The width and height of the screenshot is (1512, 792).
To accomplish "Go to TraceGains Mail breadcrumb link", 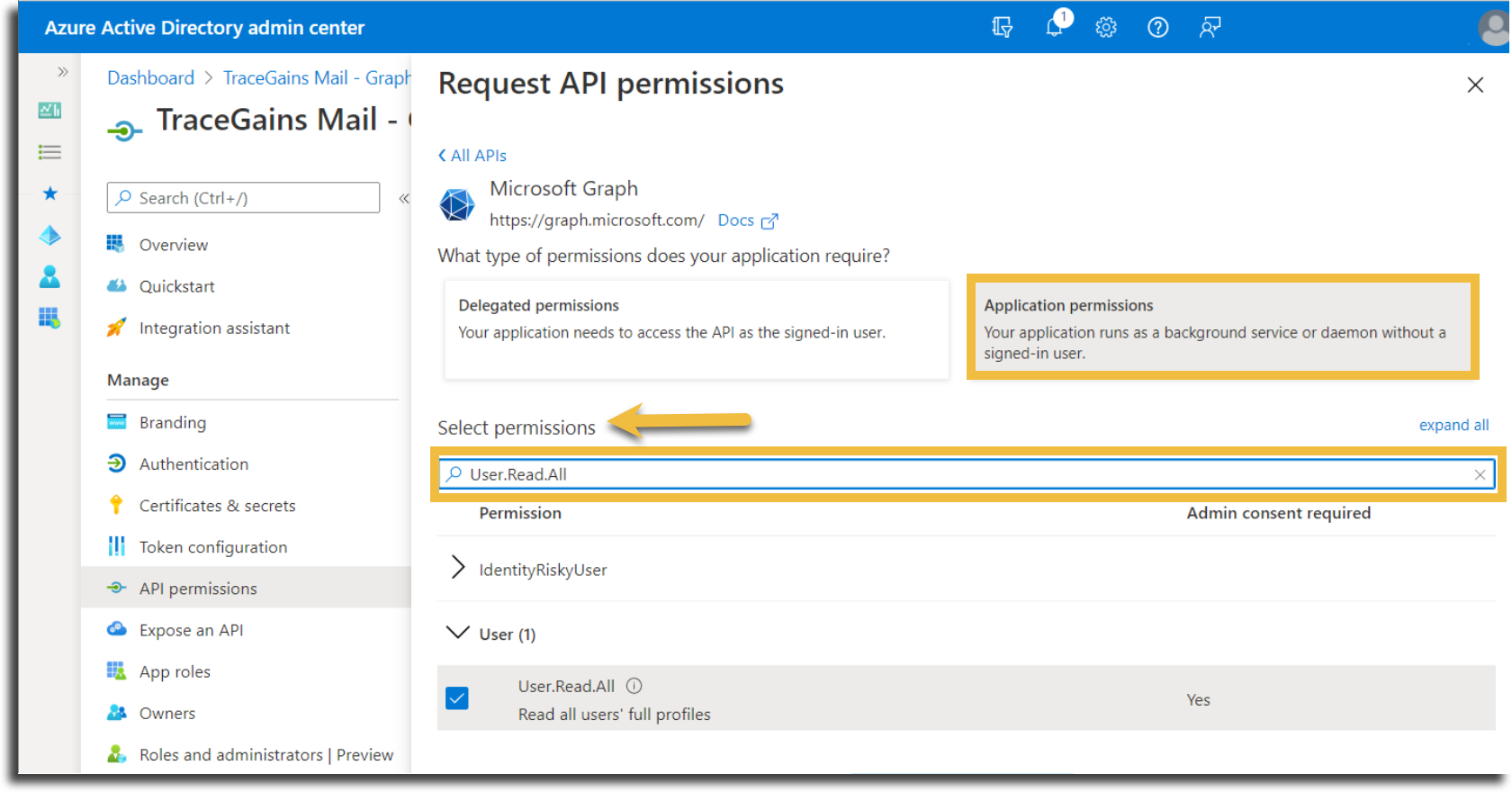I will pyautogui.click(x=316, y=78).
